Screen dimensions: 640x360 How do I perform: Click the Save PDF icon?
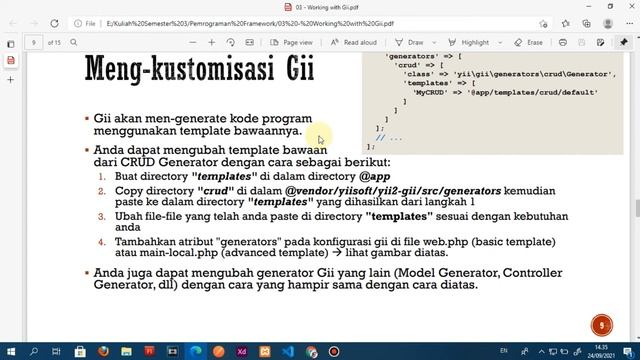(x=582, y=42)
